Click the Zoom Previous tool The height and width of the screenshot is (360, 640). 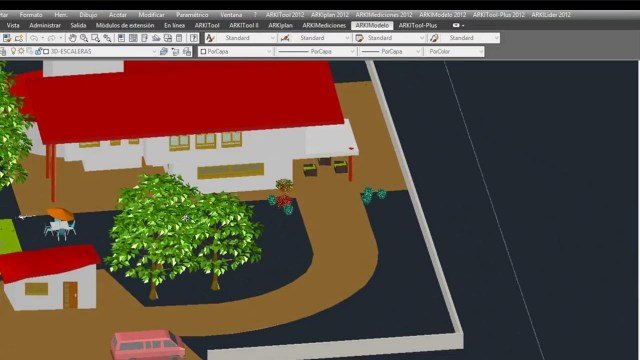[x=107, y=38]
